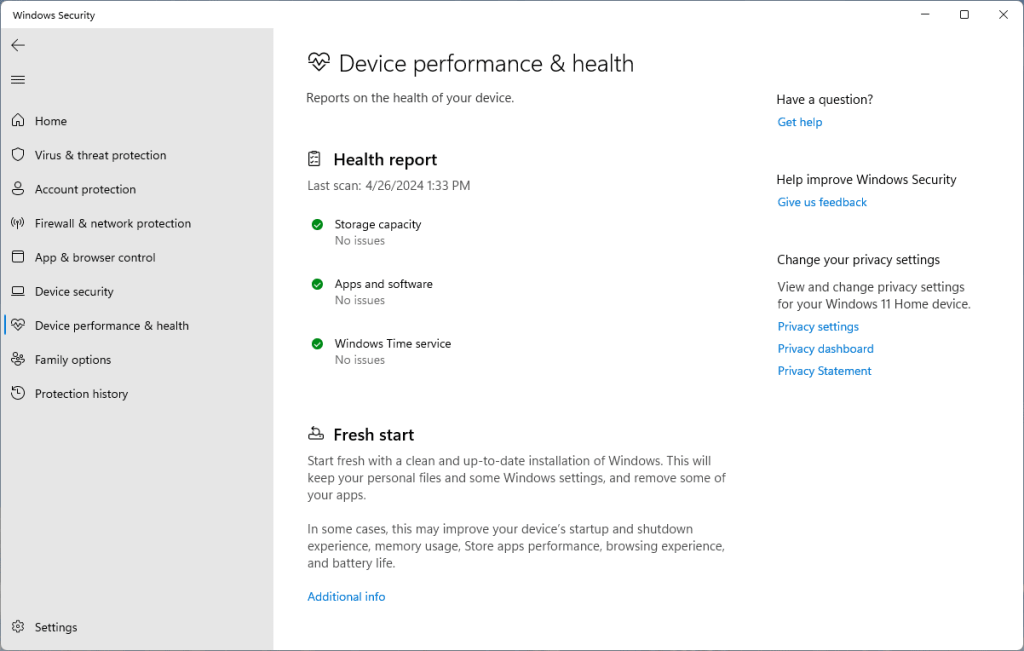Click Additional info under Fresh start

coord(346,597)
